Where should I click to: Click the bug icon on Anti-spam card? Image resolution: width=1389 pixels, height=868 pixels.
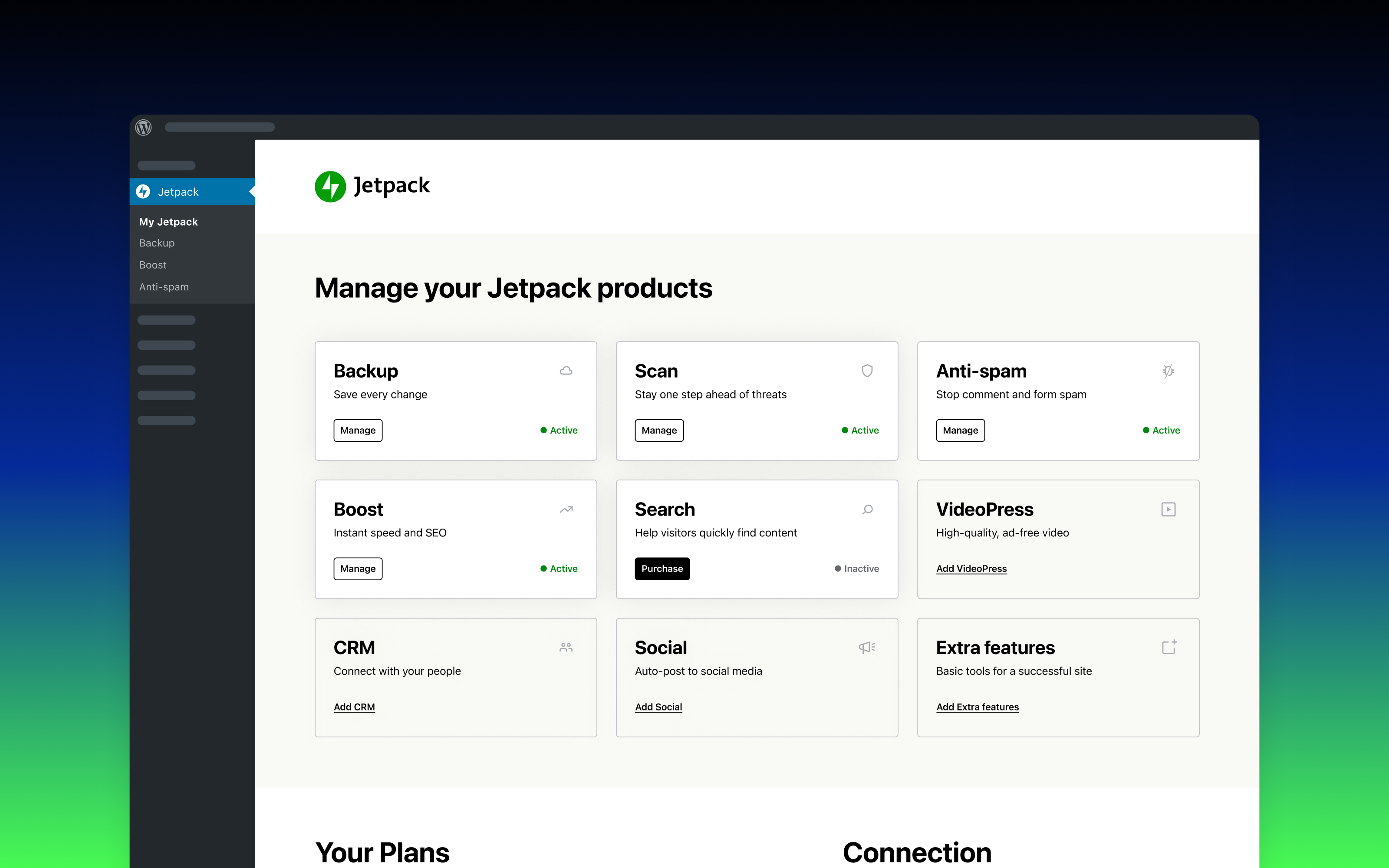pyautogui.click(x=1168, y=371)
